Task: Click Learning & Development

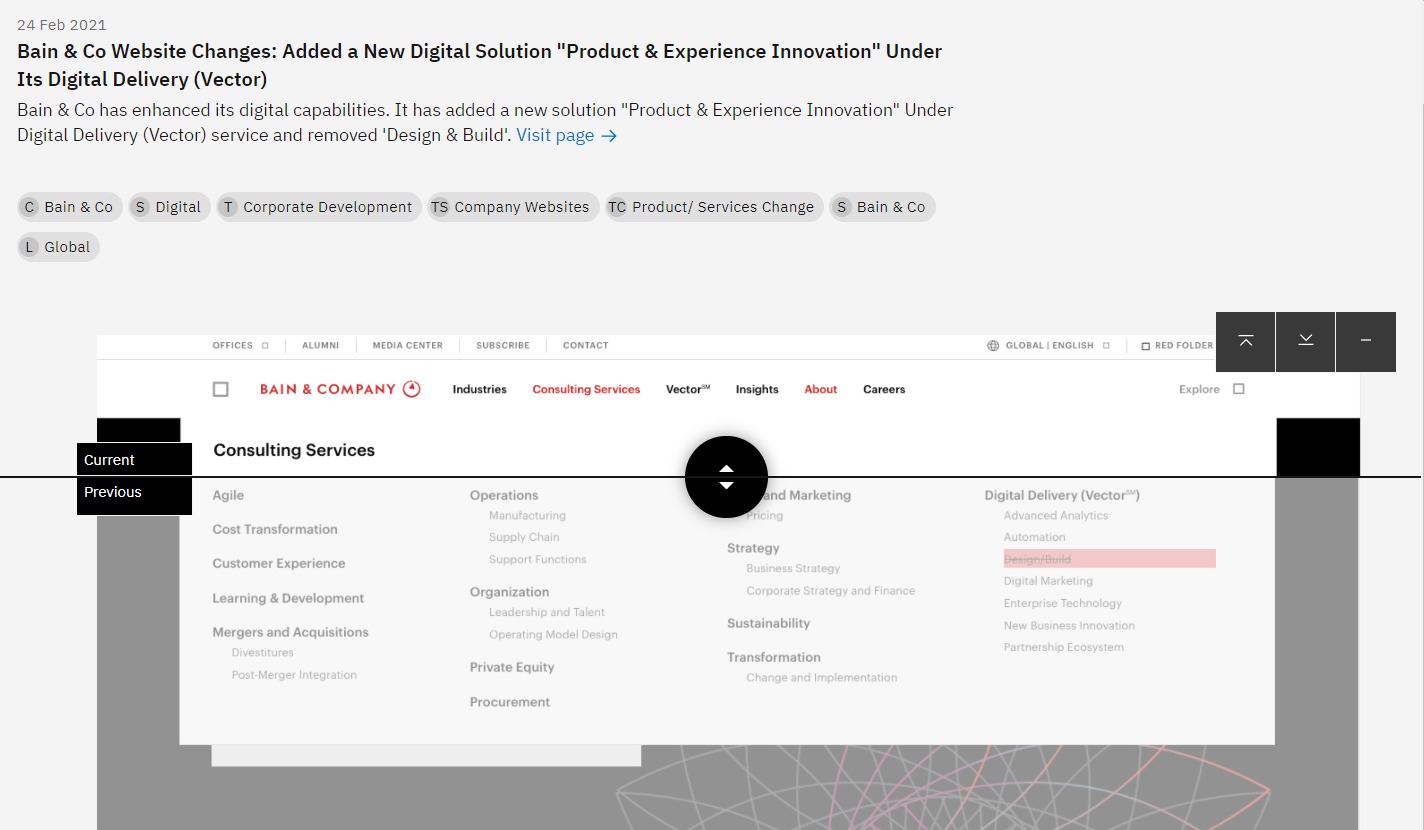Action: 288,598
